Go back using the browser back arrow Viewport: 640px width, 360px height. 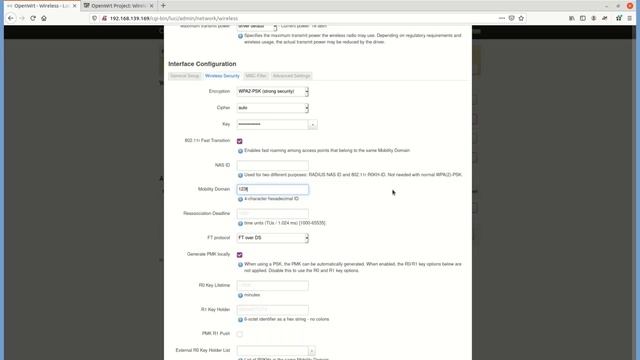tap(11, 18)
